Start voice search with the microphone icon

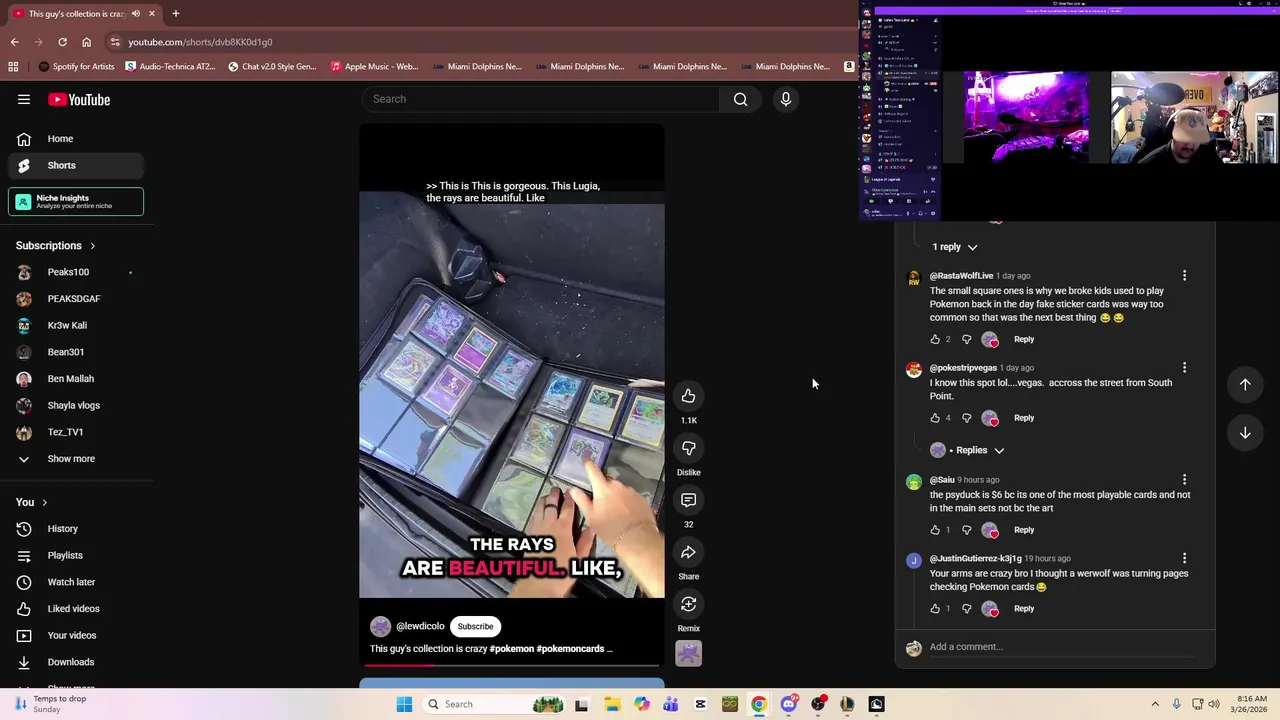(786, 99)
